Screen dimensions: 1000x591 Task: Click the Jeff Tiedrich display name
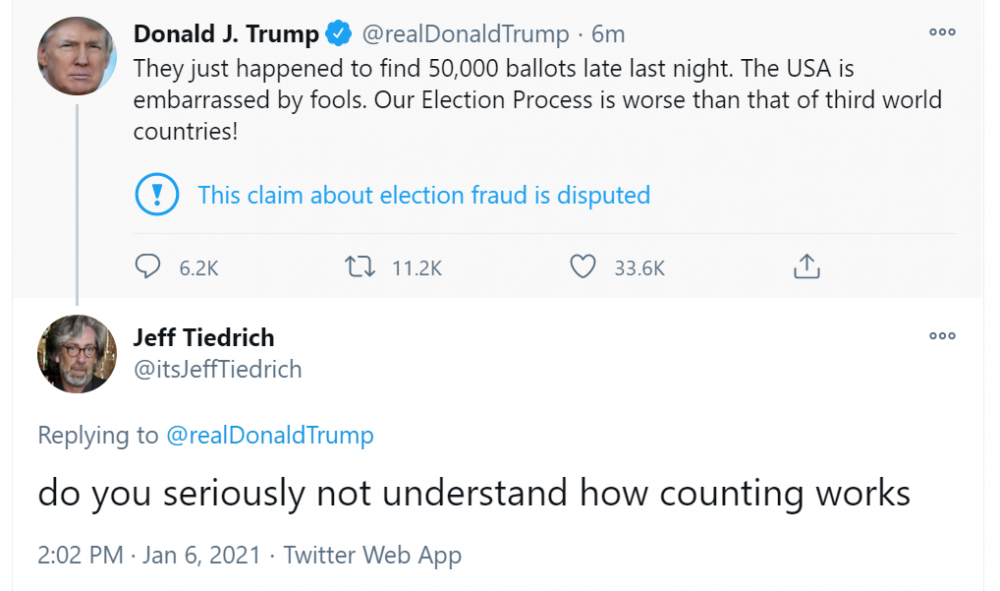203,337
